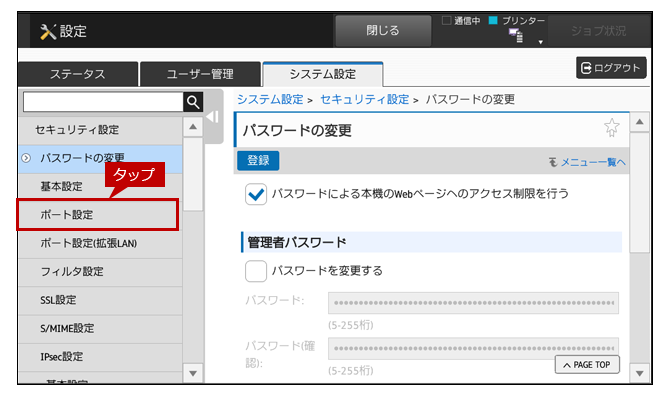This screenshot has width=670, height=396.
Task: Select the システム設定 tab
Action: click(x=323, y=74)
